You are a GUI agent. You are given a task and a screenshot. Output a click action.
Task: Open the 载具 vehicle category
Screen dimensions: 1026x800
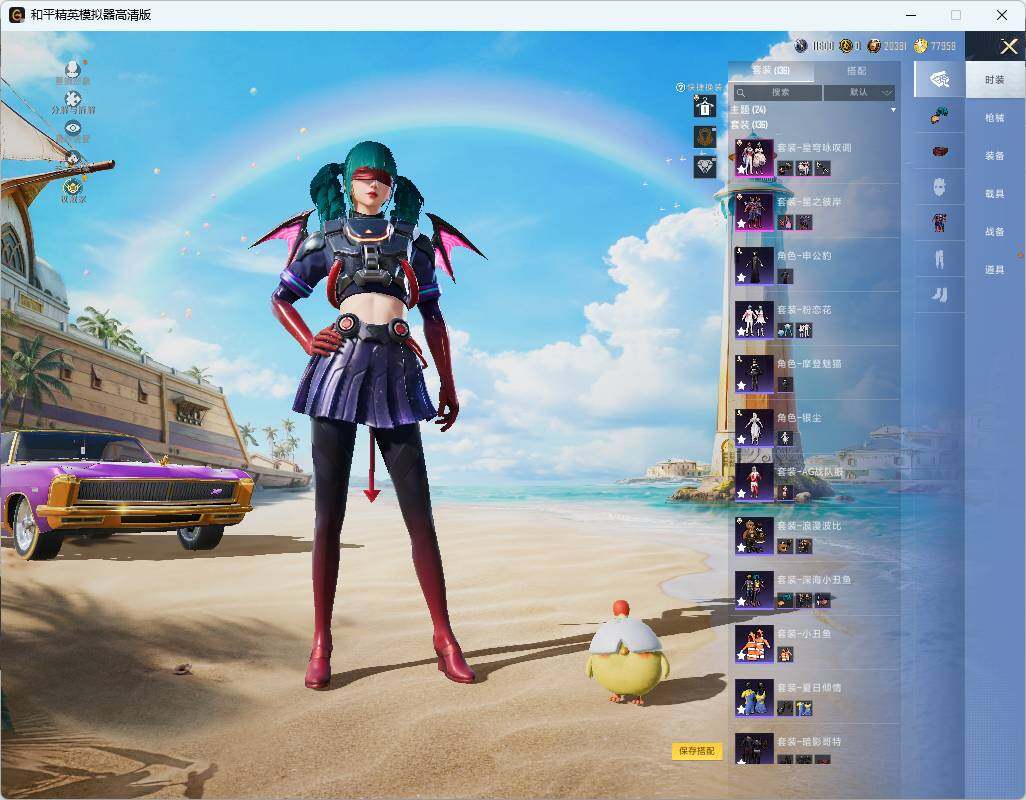tap(995, 194)
